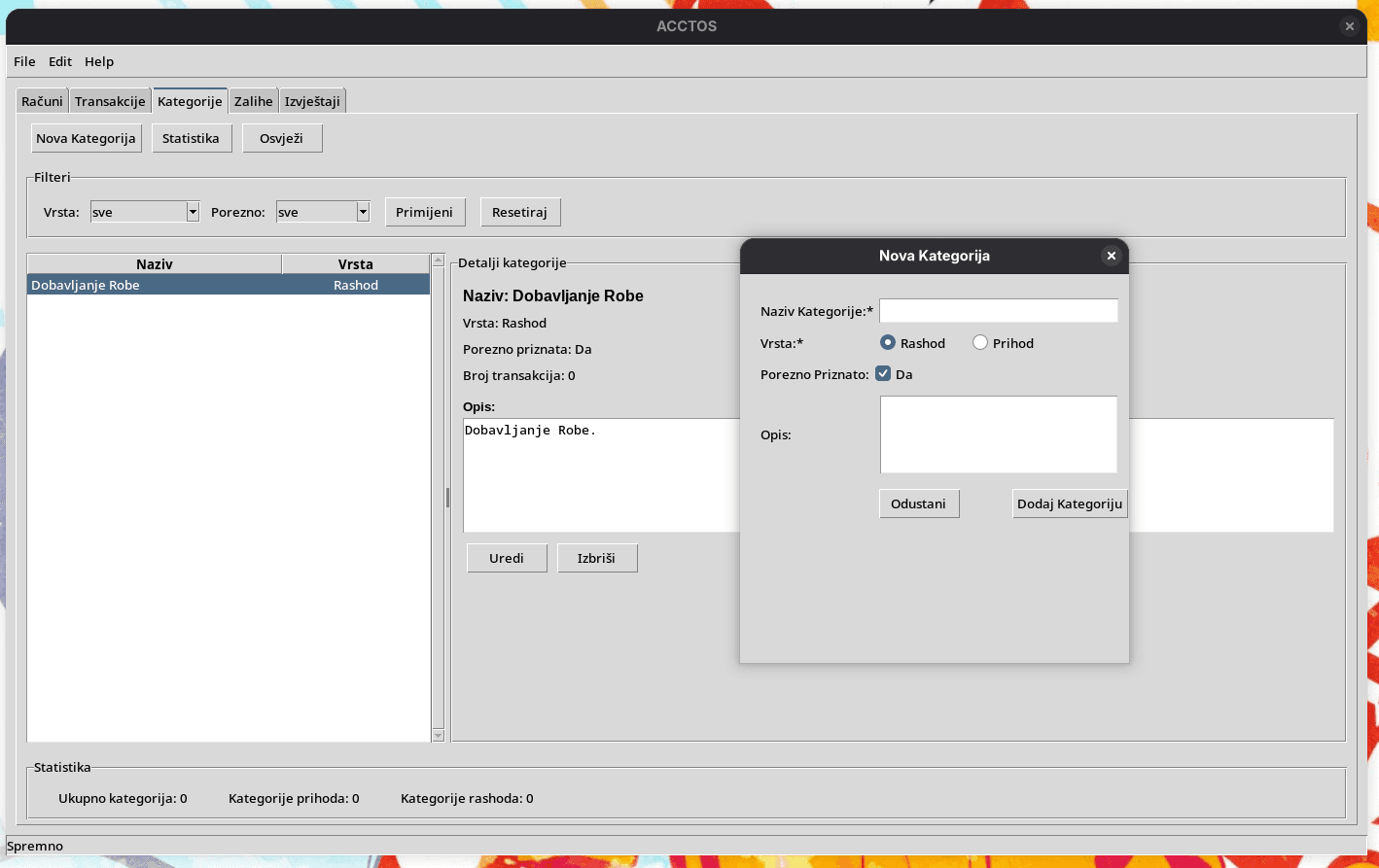The width and height of the screenshot is (1379, 868).
Task: Focus the Opis text area in dialog
Action: click(998, 434)
